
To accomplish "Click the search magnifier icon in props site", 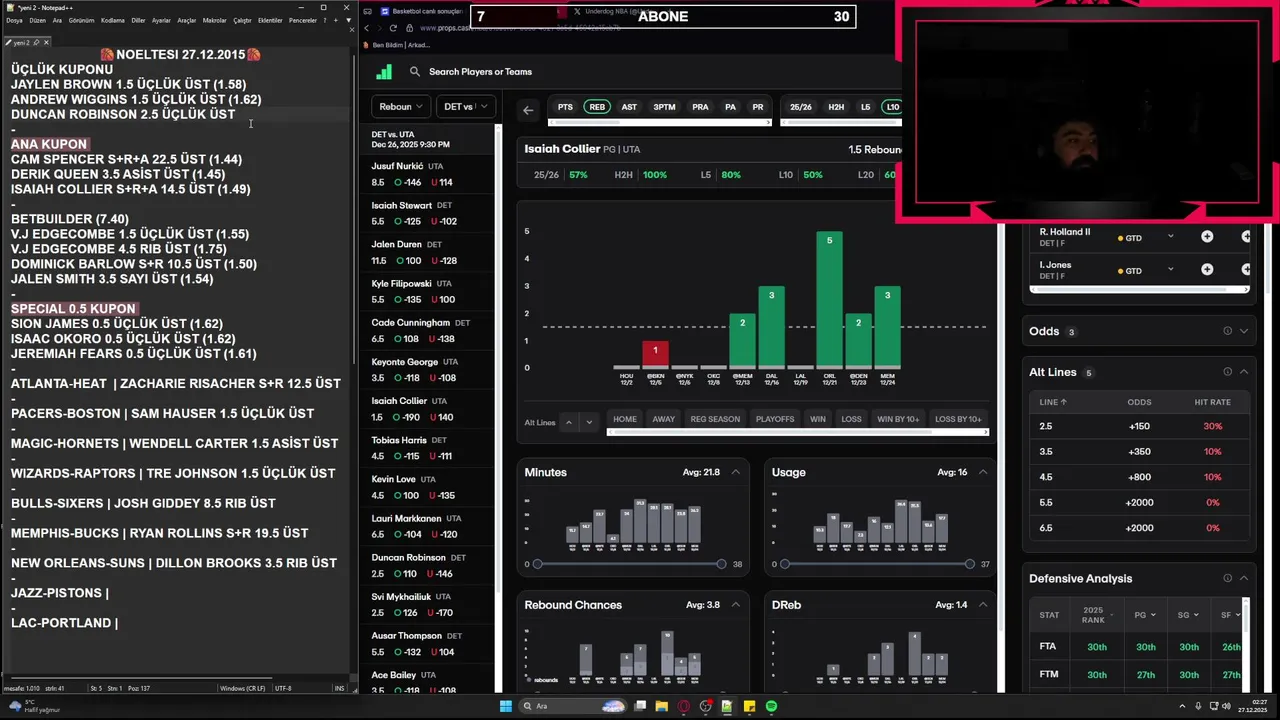I will [x=415, y=72].
